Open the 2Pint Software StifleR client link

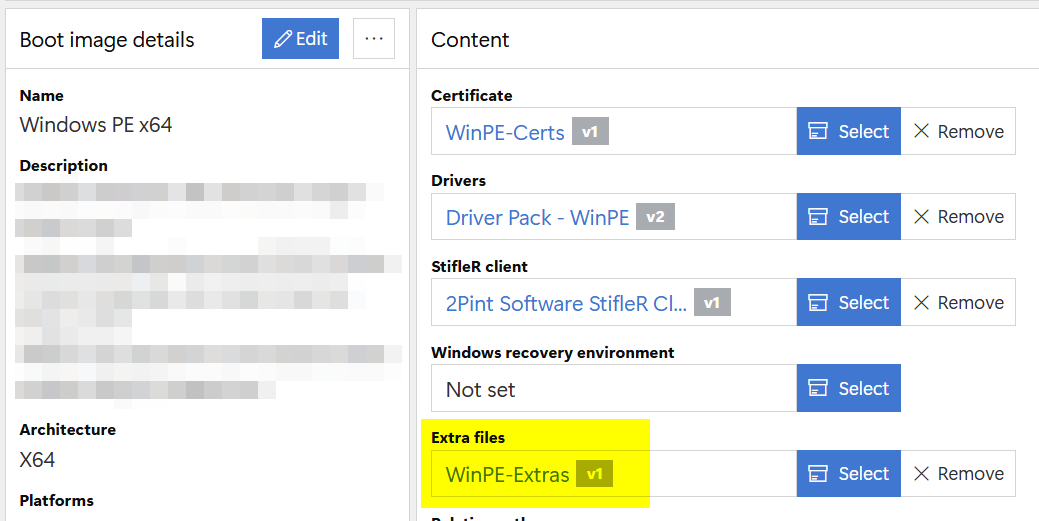pyautogui.click(x=566, y=303)
